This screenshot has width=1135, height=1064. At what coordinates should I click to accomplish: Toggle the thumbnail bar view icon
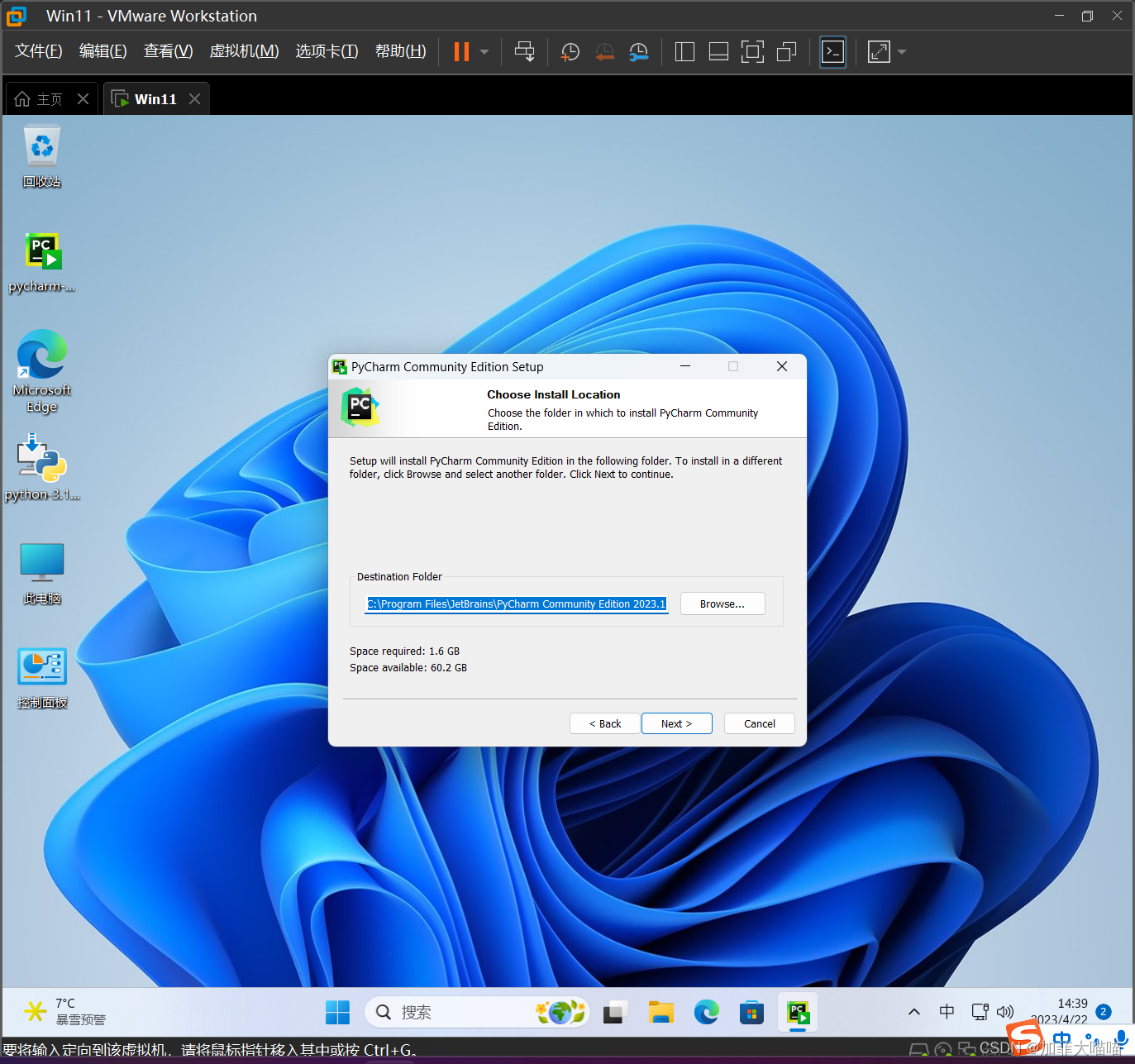pyautogui.click(x=718, y=52)
